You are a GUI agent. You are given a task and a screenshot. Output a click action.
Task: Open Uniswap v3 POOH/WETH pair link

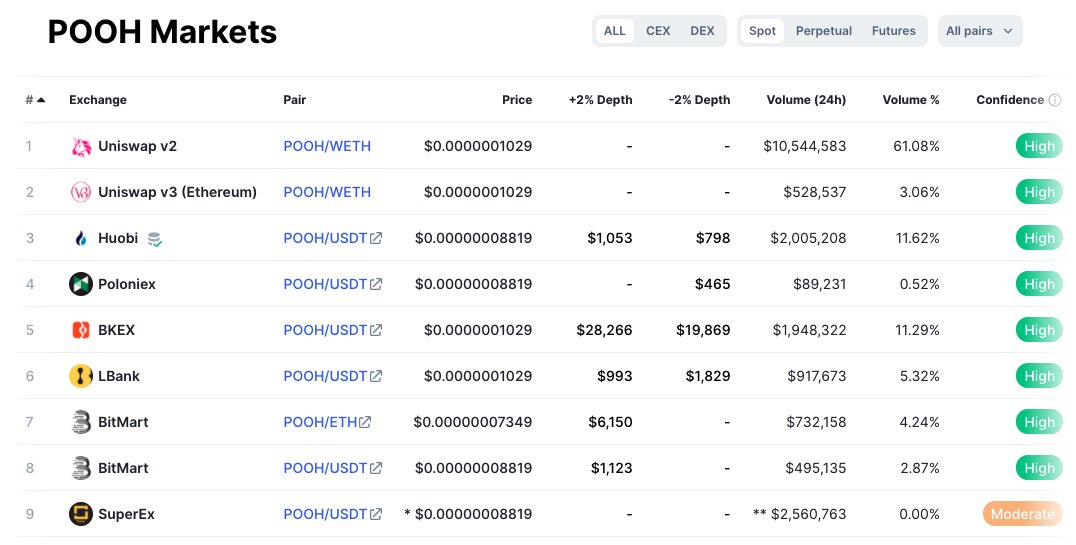click(327, 192)
